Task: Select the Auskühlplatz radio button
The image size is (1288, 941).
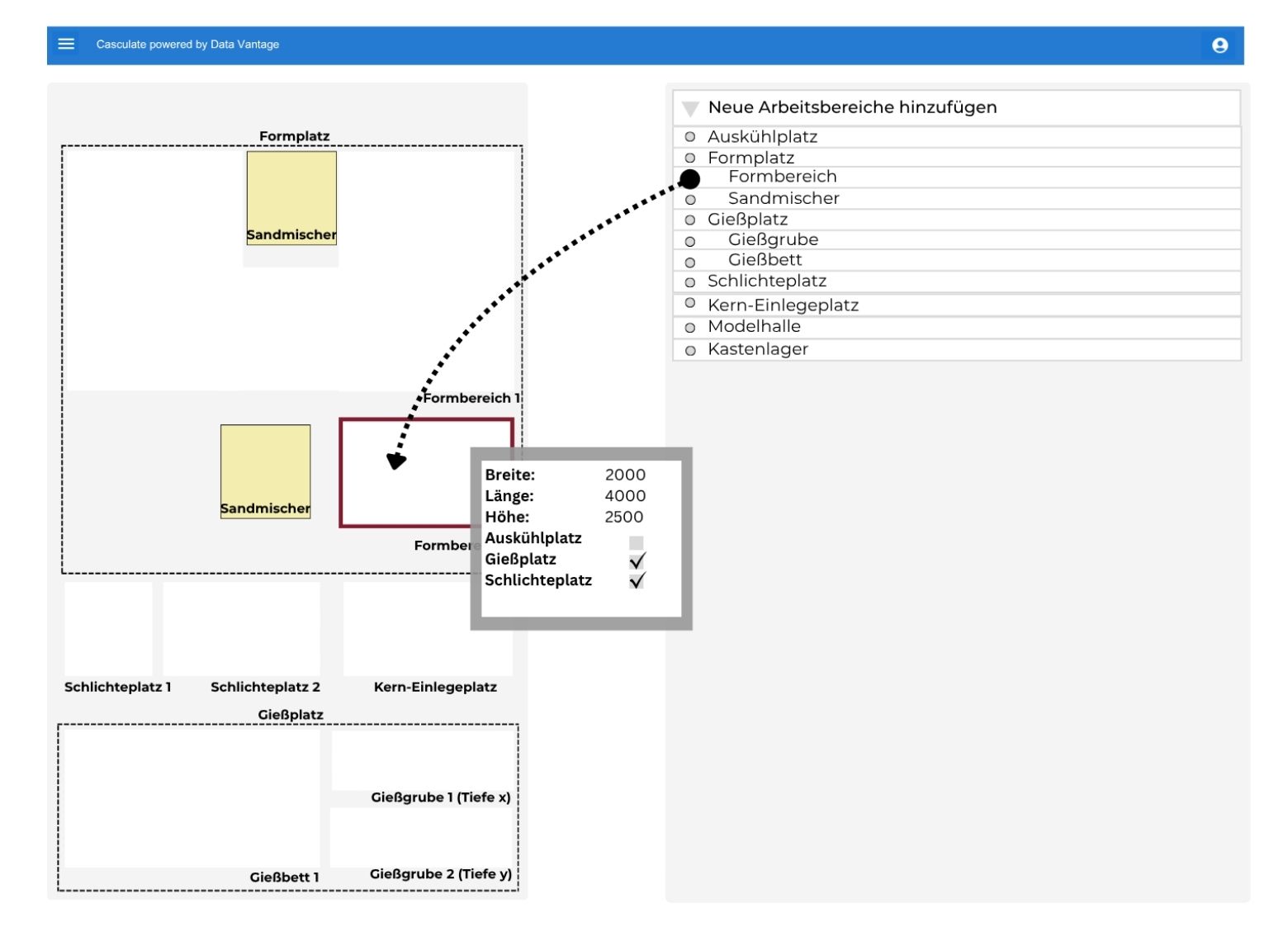Action: point(690,137)
